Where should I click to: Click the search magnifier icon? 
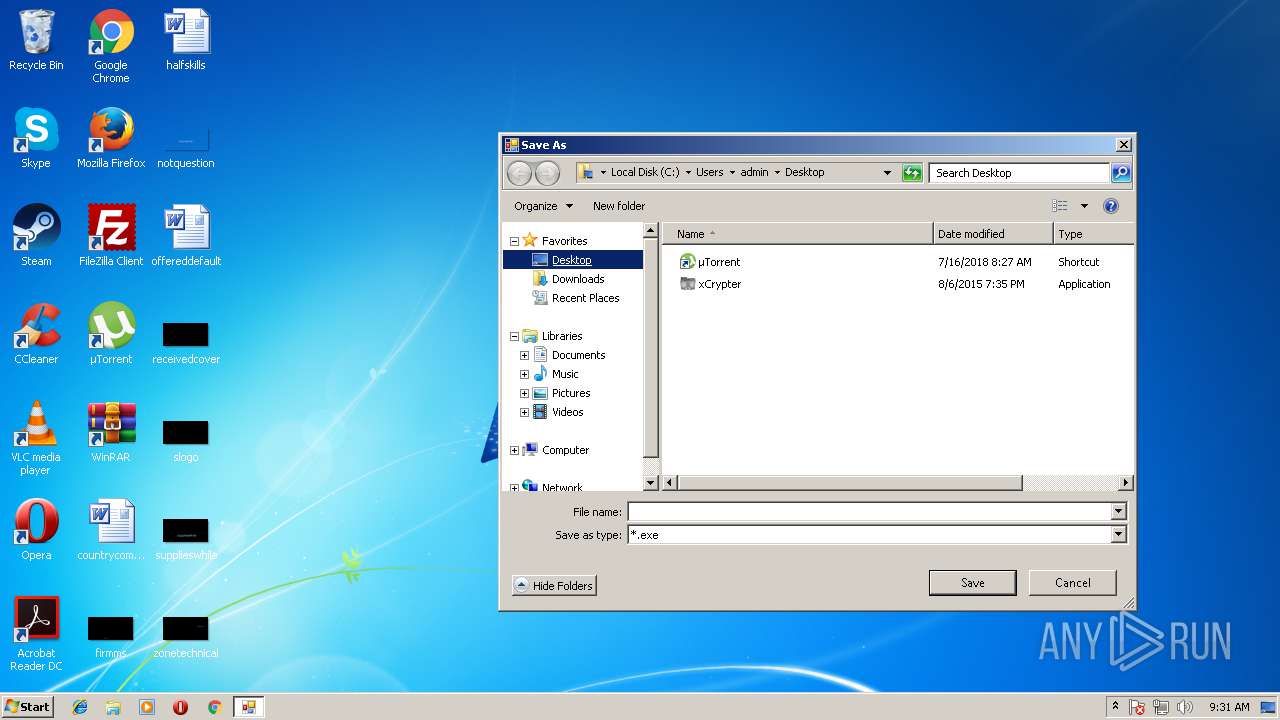(x=1121, y=173)
